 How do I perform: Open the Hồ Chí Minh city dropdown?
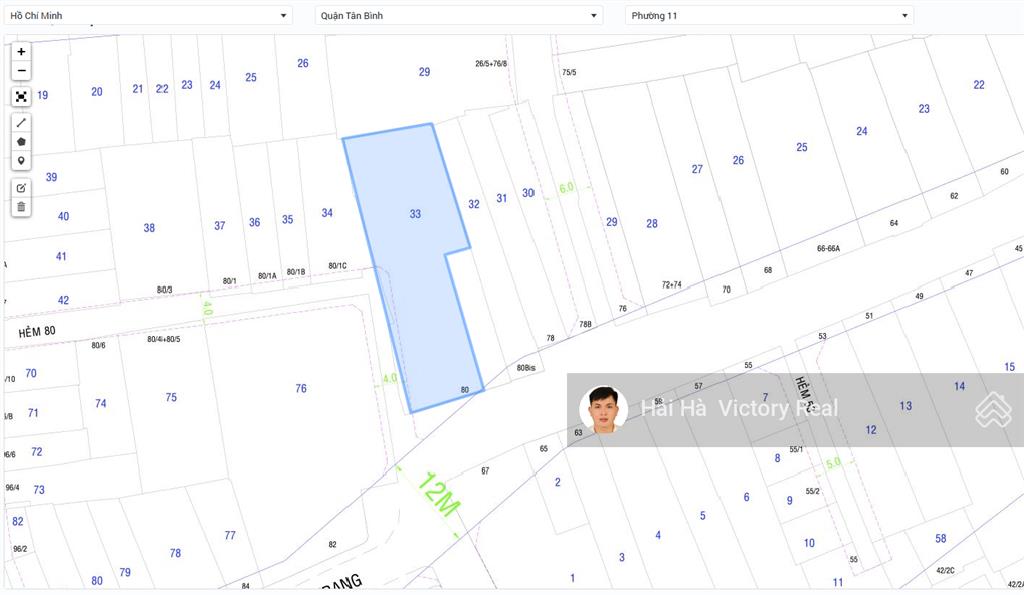click(148, 16)
